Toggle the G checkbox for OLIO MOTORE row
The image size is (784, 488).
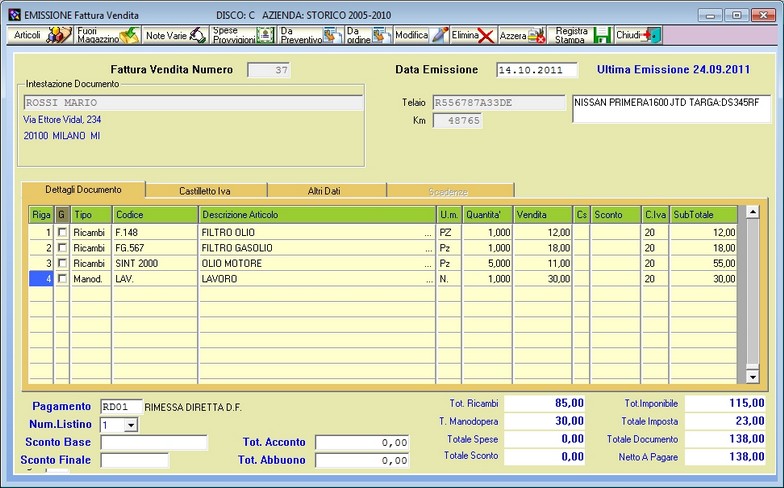(62, 263)
